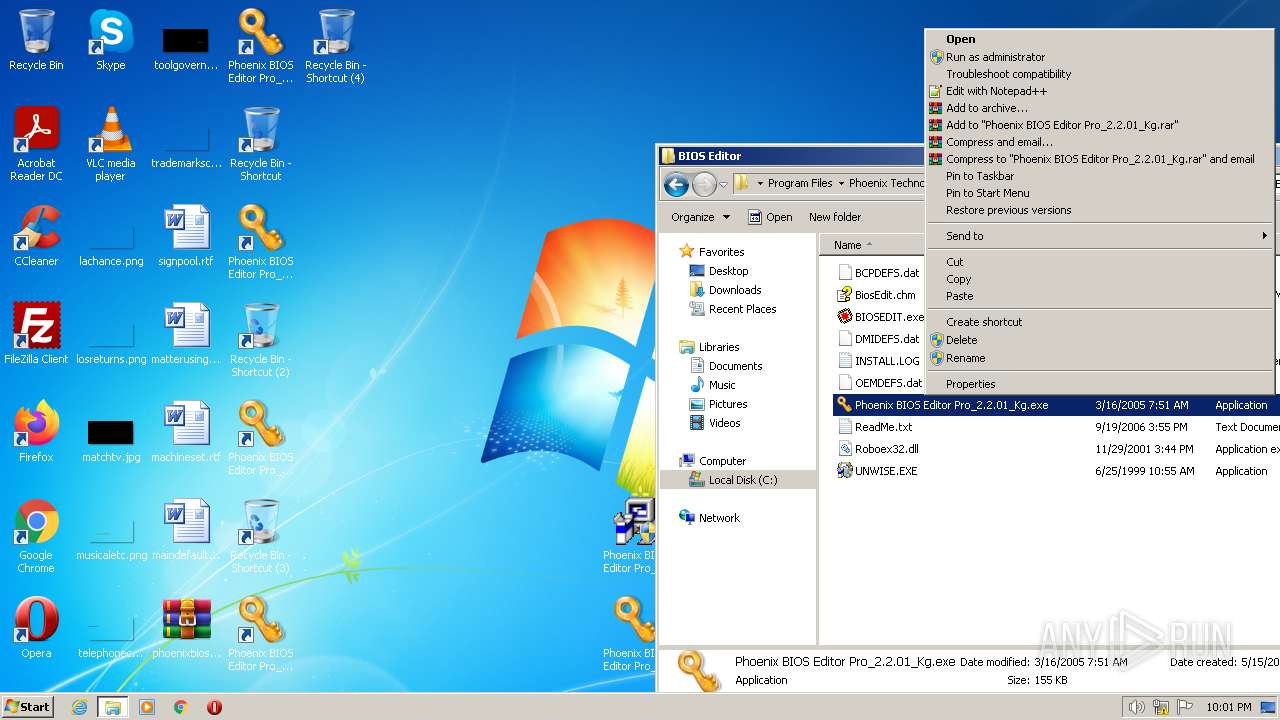Open CCleaner desktop shortcut
Viewport: 1280px width, 720px height.
pos(36,236)
